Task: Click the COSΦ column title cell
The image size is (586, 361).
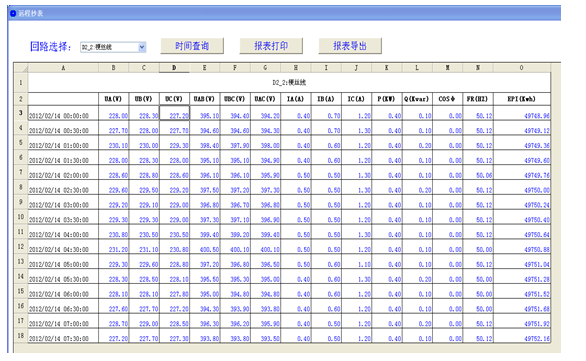Action: (447, 99)
